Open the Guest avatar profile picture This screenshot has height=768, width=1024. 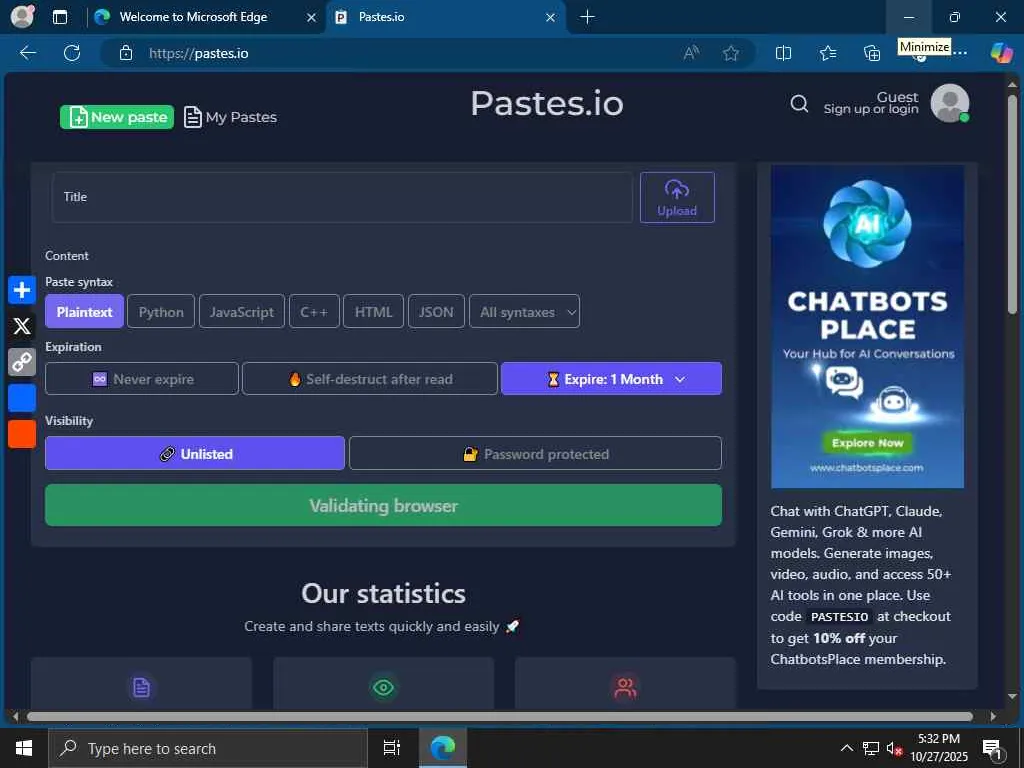pos(950,103)
